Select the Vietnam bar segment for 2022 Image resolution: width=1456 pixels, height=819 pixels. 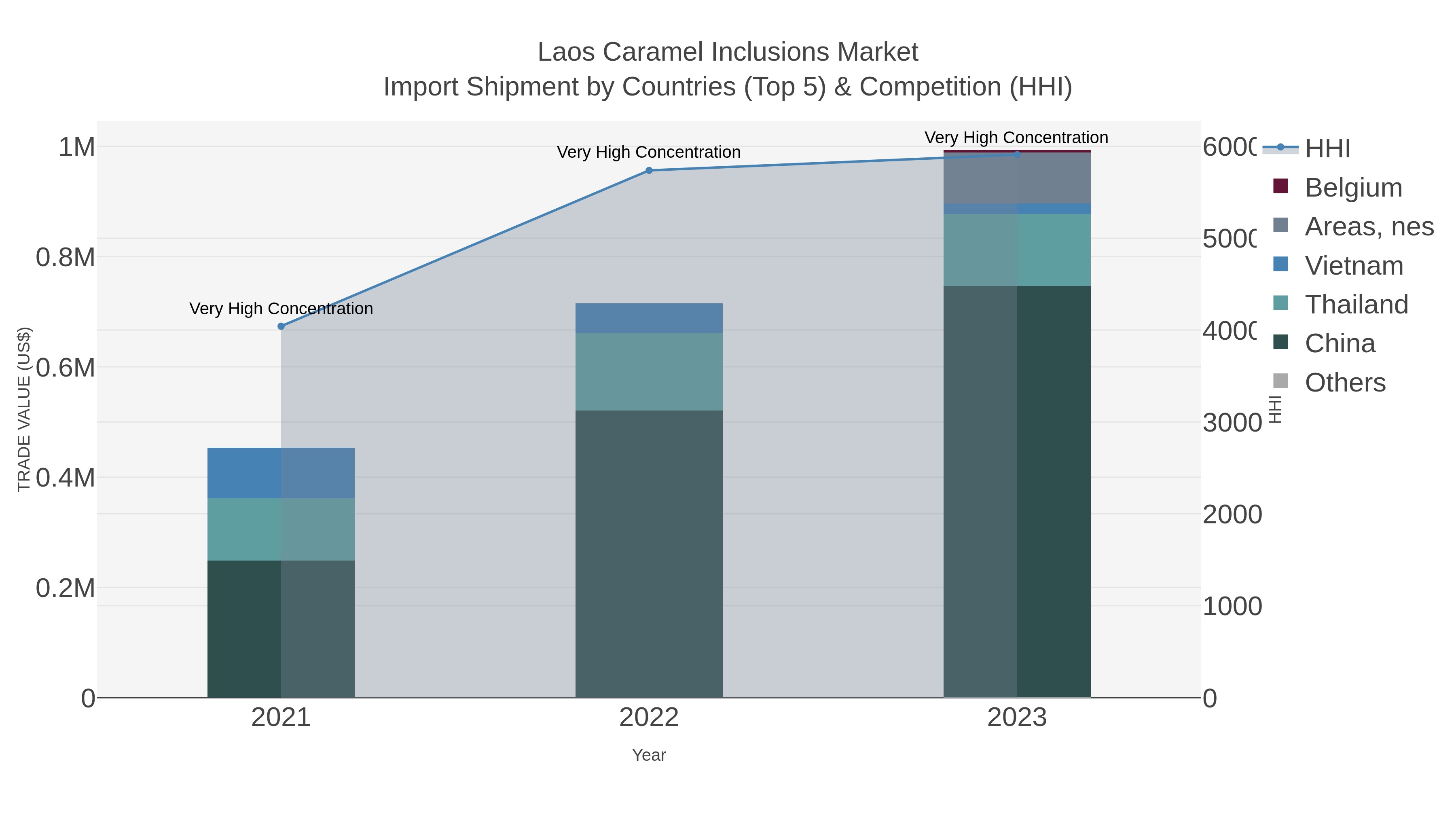coord(649,318)
